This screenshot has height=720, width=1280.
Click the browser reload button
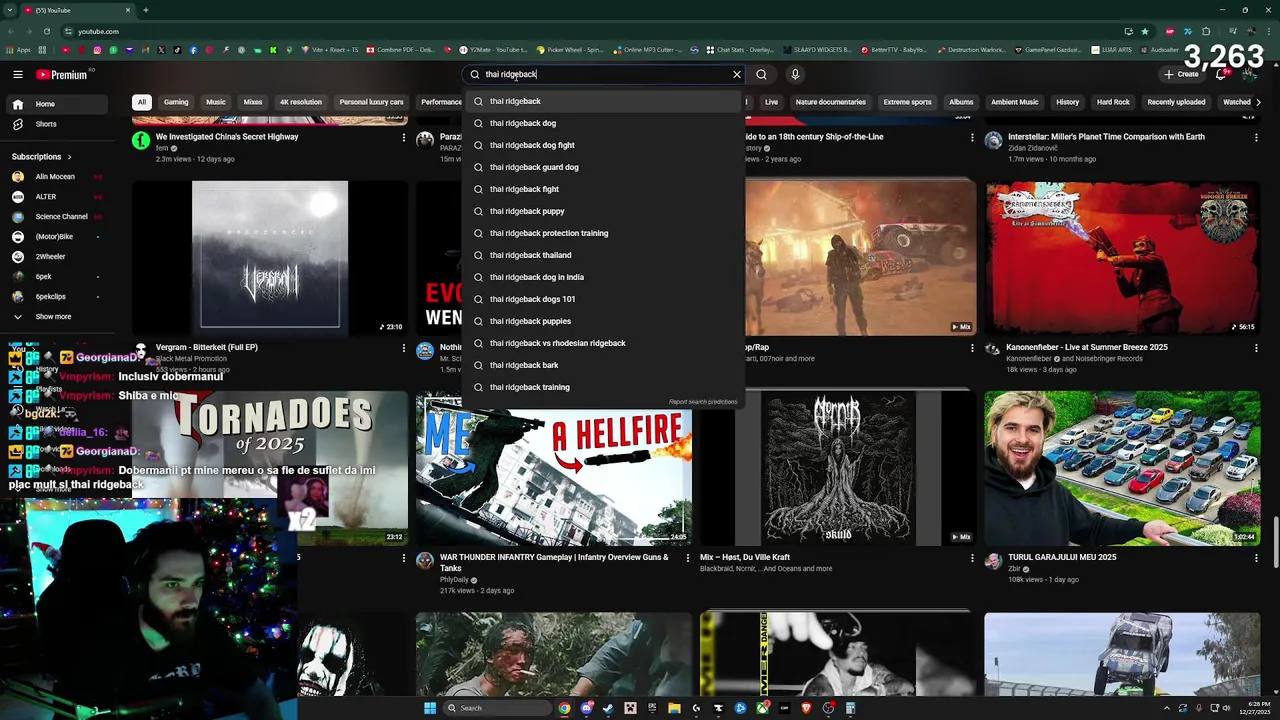pyautogui.click(x=47, y=31)
